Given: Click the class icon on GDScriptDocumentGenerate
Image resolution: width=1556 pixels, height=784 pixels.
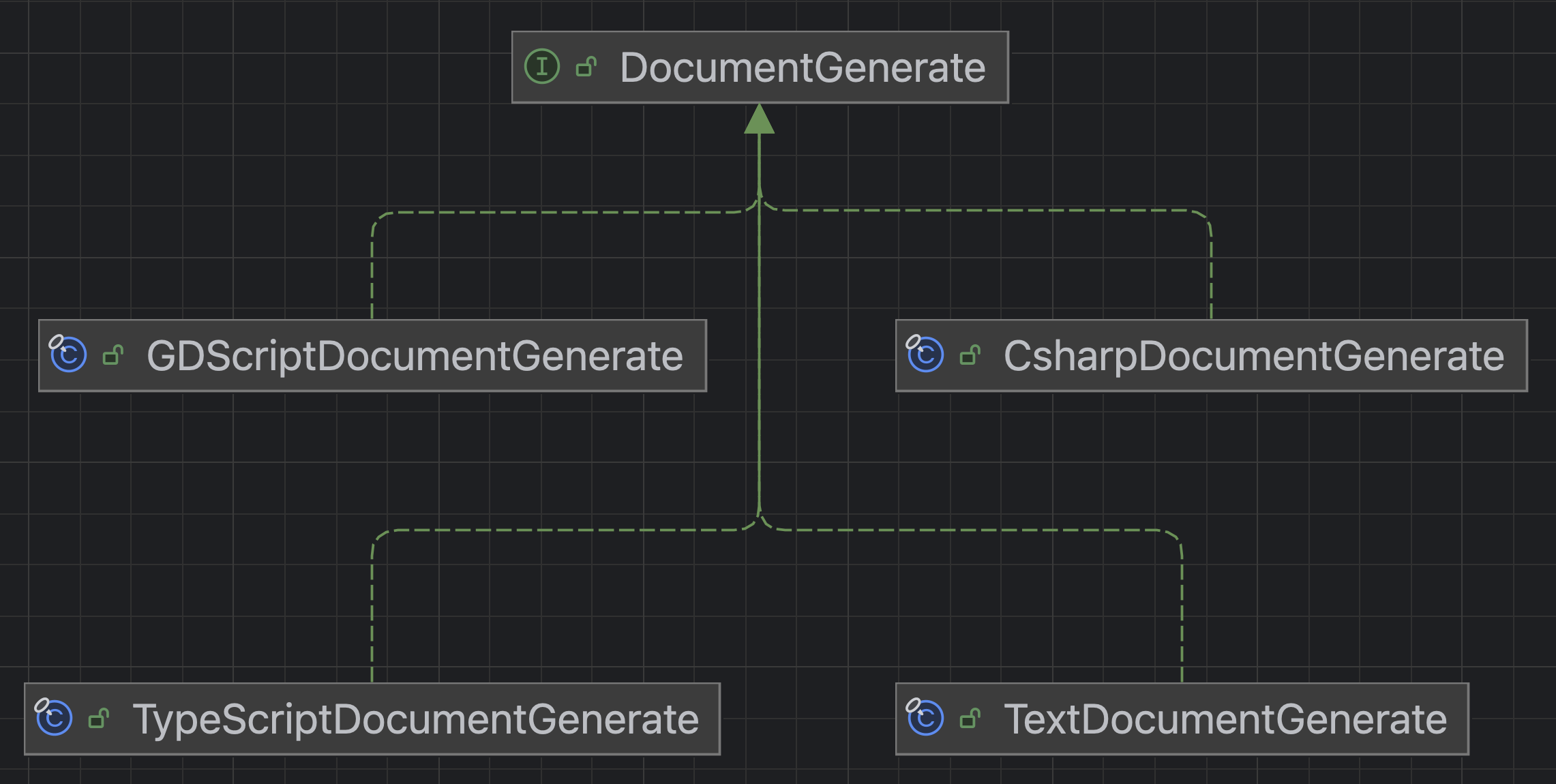Looking at the screenshot, I should click(68, 355).
